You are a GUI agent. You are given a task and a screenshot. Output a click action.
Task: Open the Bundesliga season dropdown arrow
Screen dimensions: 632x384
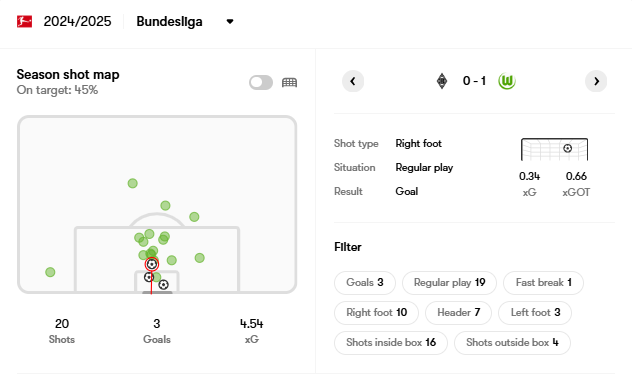point(230,21)
